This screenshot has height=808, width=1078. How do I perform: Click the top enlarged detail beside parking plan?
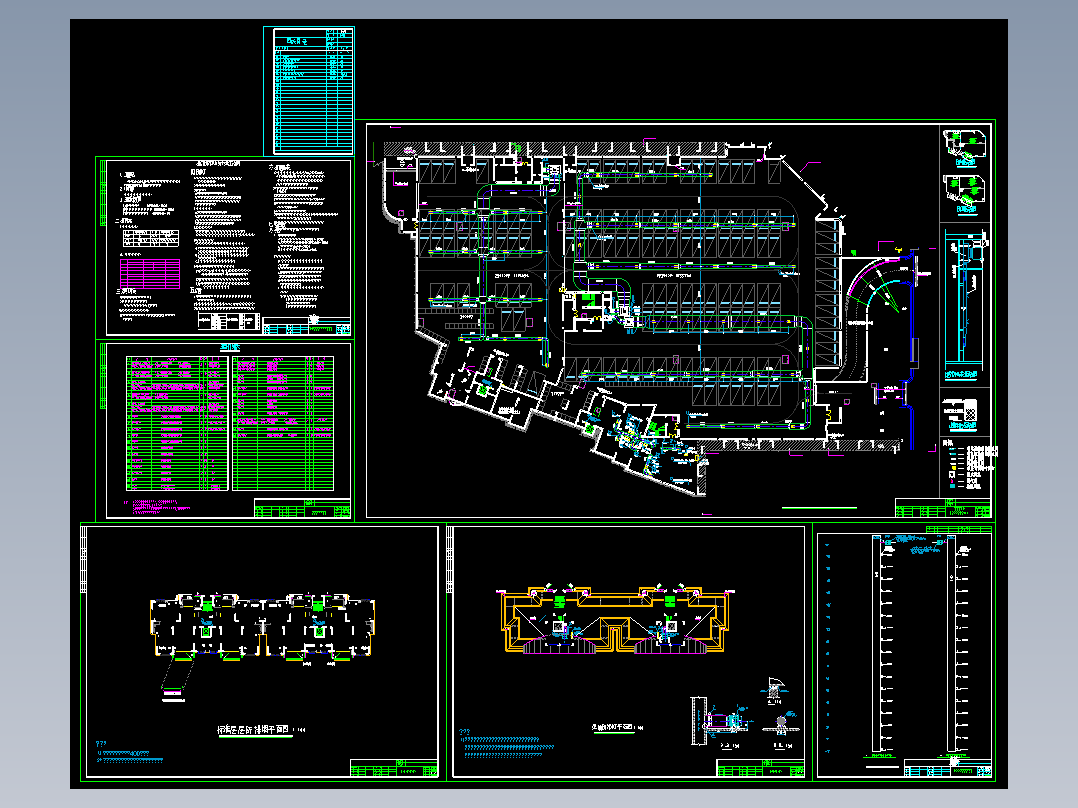(x=965, y=147)
